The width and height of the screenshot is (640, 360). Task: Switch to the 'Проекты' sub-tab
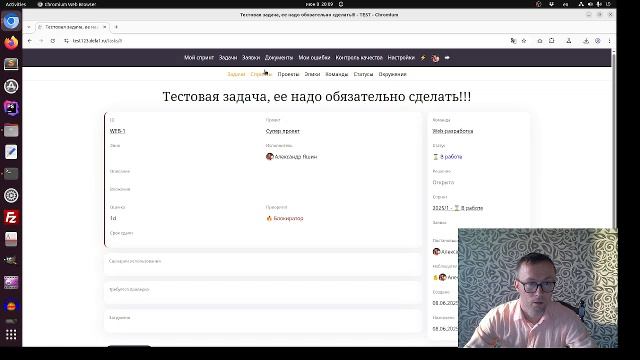[288, 74]
